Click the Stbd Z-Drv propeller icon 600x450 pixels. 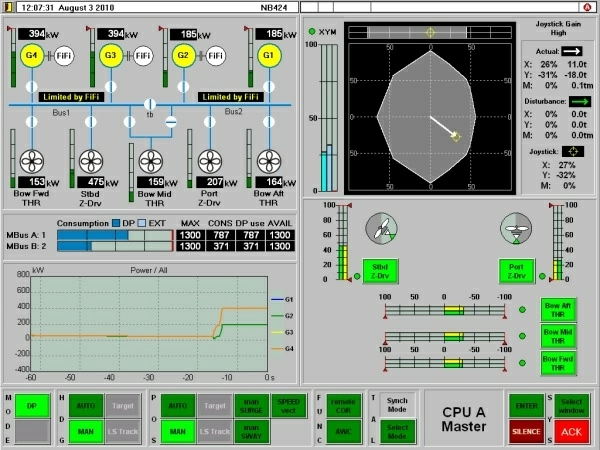click(91, 161)
